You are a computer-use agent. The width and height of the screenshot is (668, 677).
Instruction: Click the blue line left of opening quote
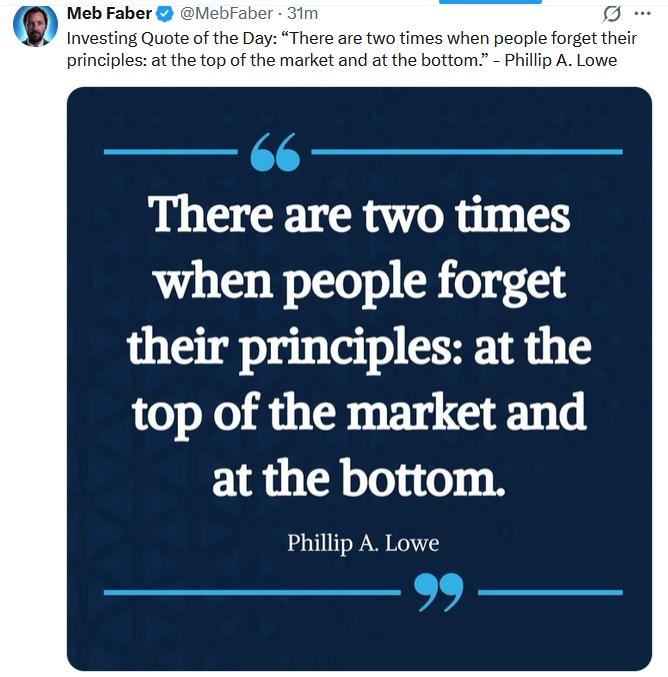[170, 152]
